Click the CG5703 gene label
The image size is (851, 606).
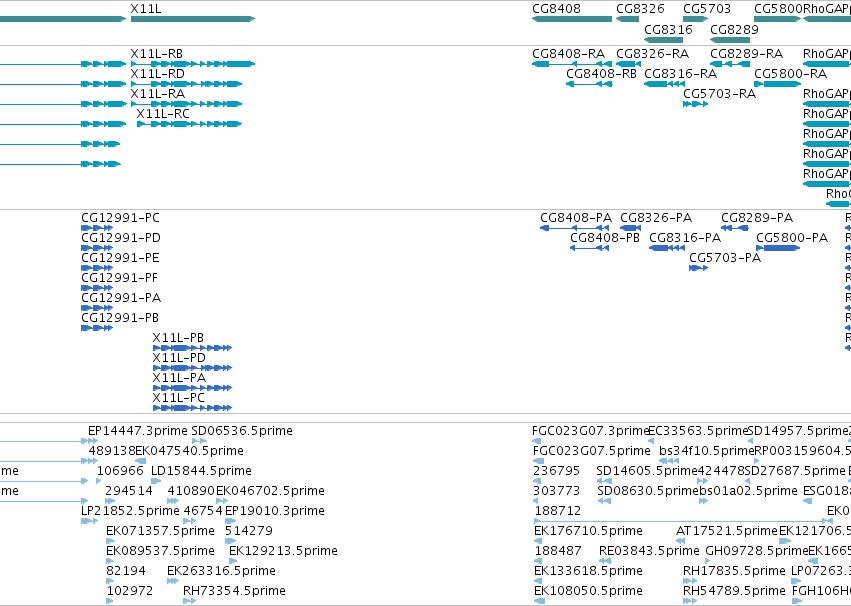pyautogui.click(x=707, y=9)
